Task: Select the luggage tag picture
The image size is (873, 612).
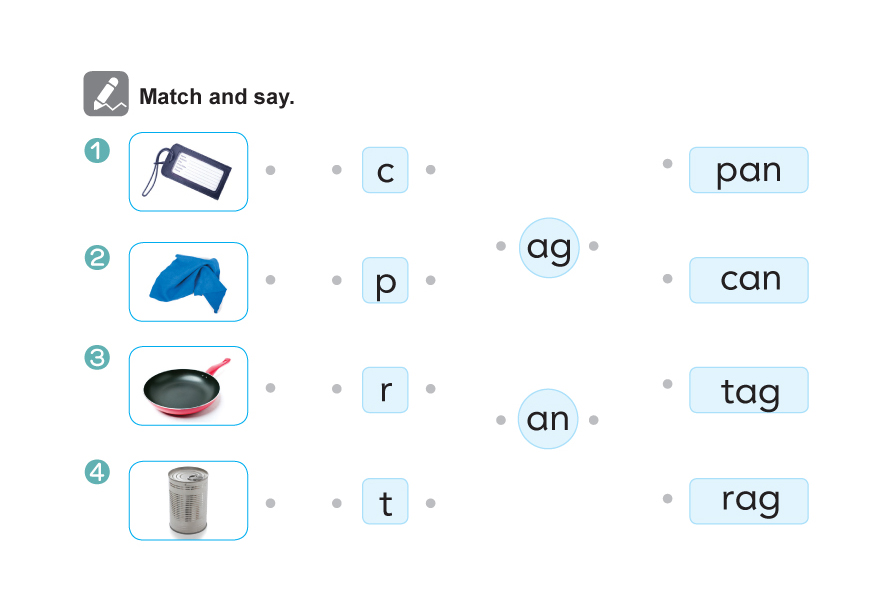Action: coord(188,172)
